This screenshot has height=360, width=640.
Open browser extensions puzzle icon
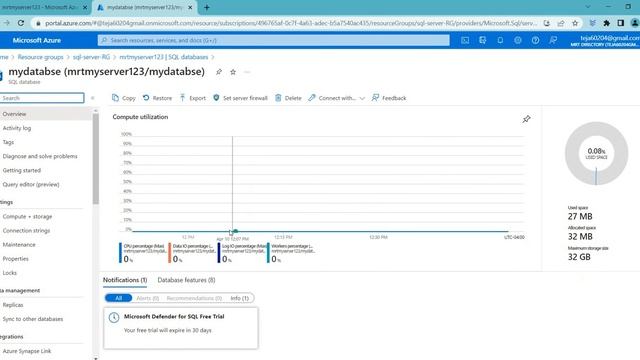607,23
